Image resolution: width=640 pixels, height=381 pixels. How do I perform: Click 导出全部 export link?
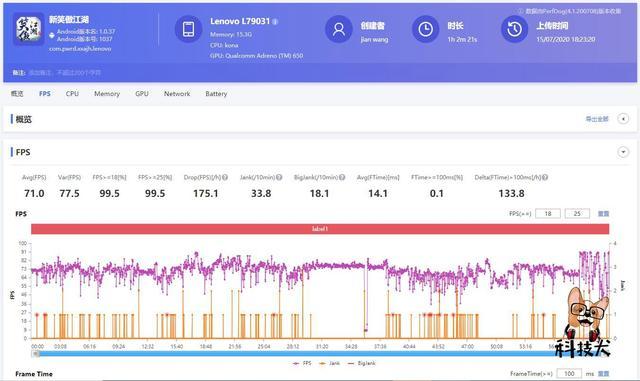(597, 119)
